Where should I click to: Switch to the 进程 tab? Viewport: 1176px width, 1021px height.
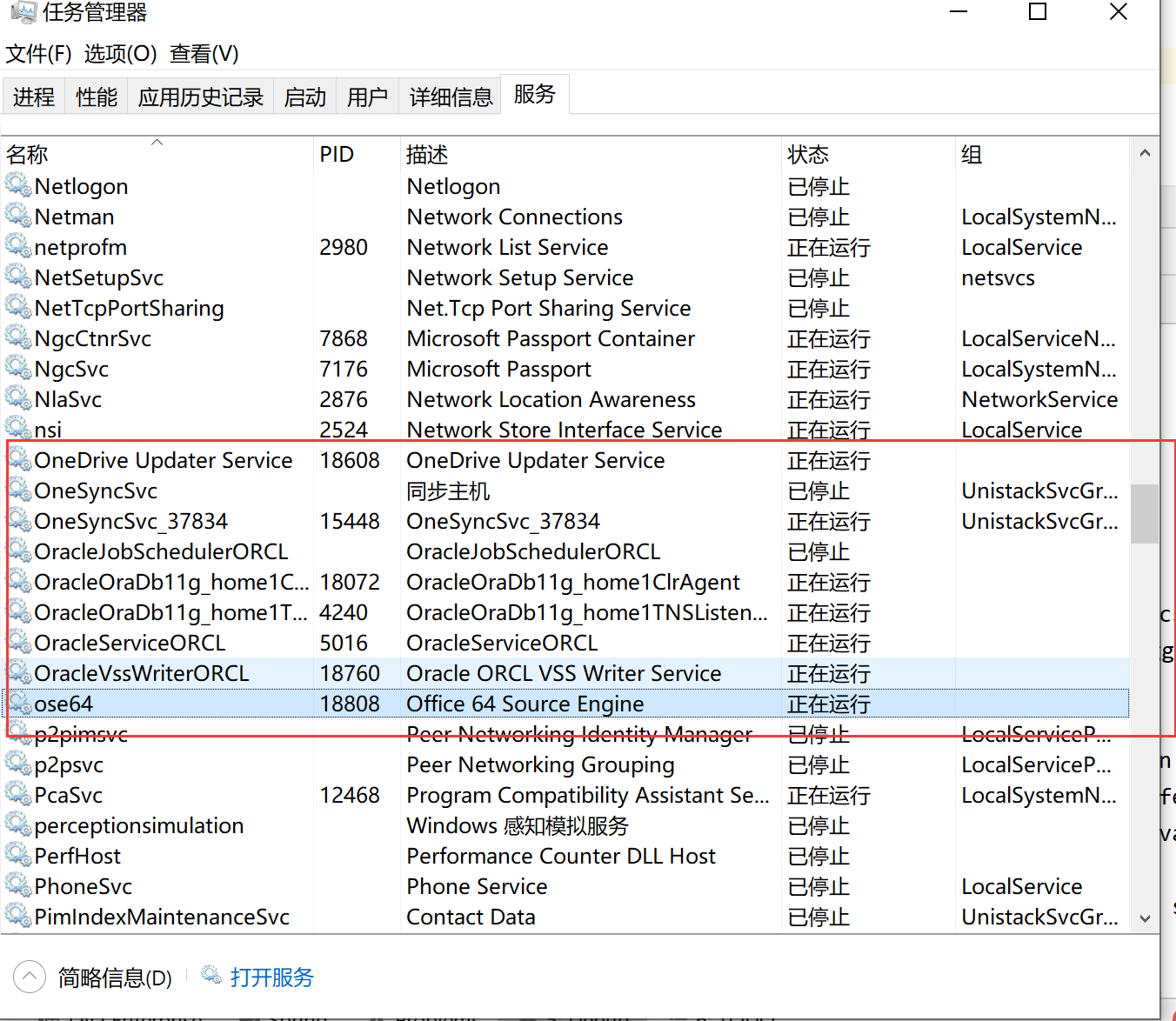[x=33, y=97]
